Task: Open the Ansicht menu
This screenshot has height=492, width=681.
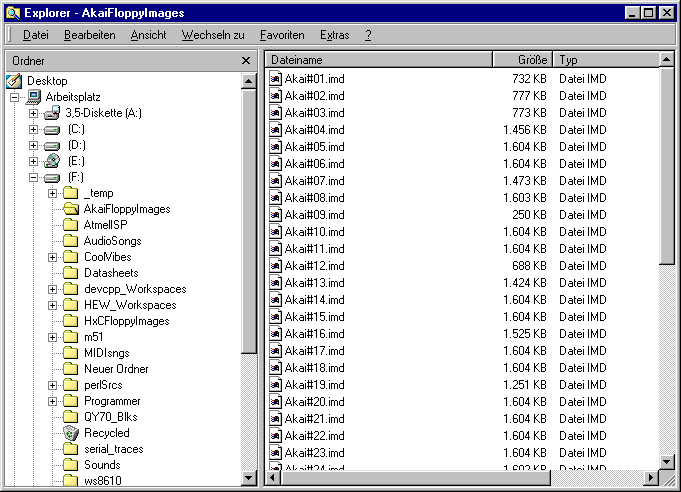Action: point(148,35)
